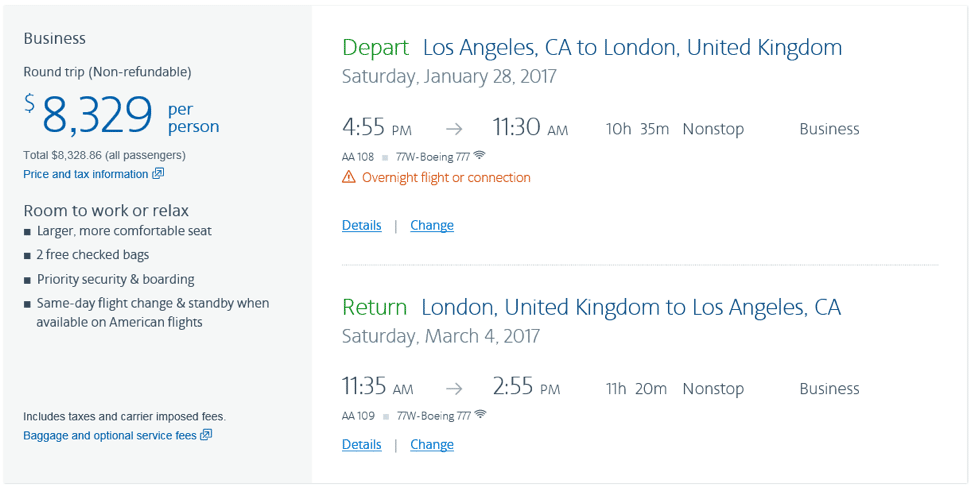975x488 pixels.
Task: Click WiFi icon on AA 109 flight
Action: tap(479, 415)
